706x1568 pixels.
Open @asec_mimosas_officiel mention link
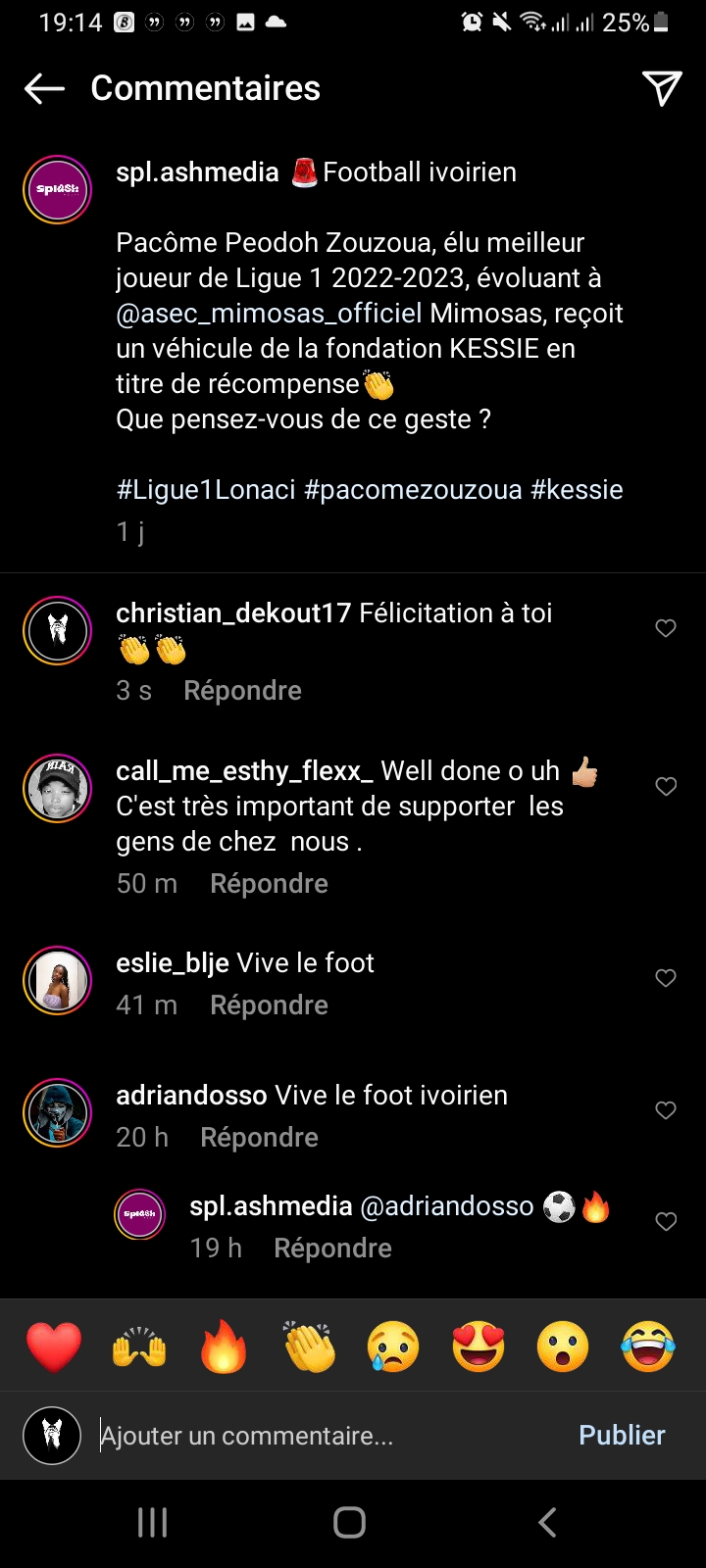click(269, 314)
